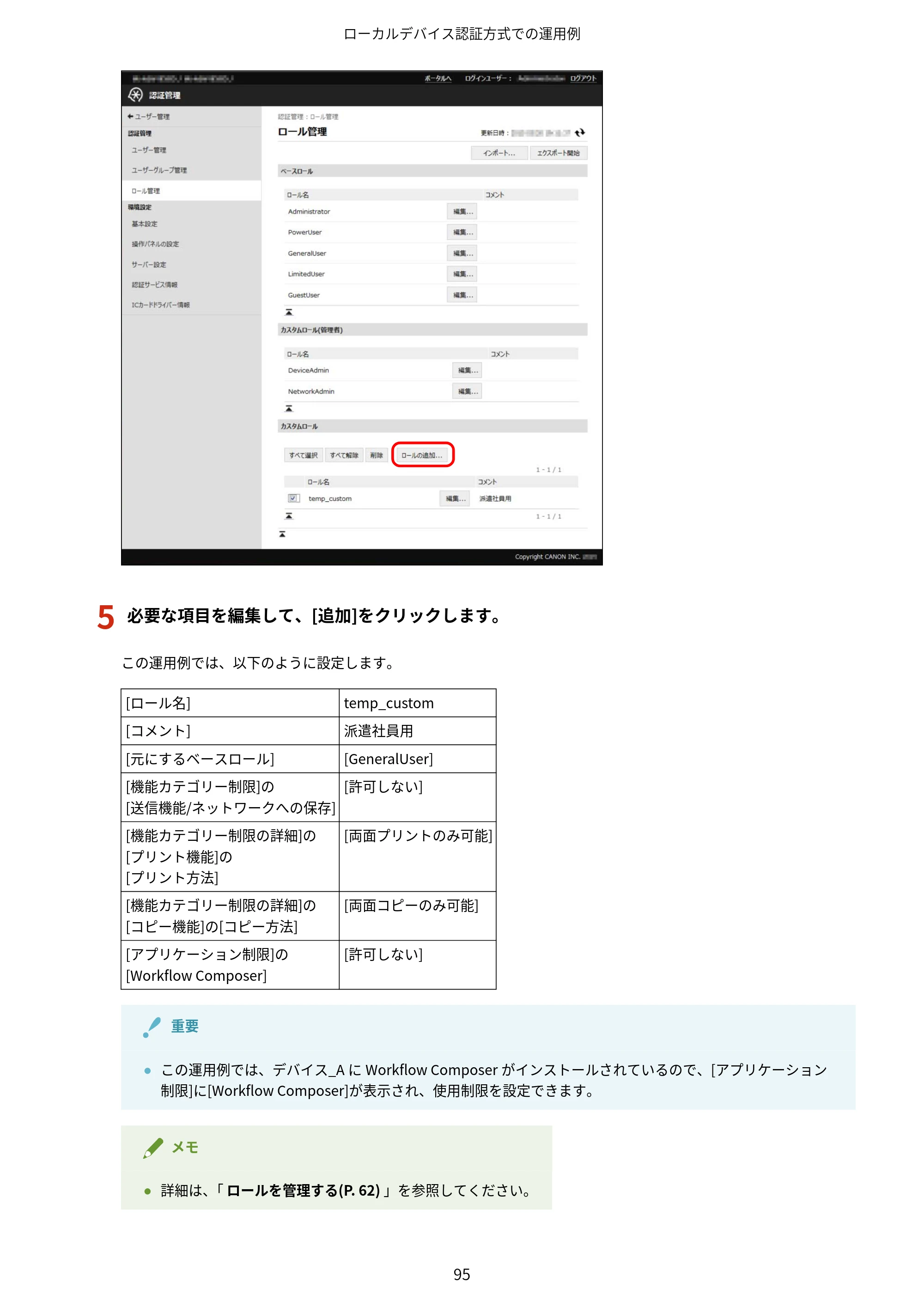The image size is (924, 1307).
Task: Jump to top via arrow under GuestUser
Action: pyautogui.click(x=289, y=312)
